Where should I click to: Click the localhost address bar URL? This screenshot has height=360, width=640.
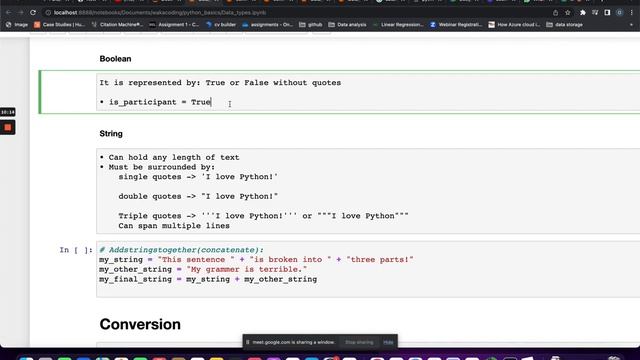pos(160,13)
